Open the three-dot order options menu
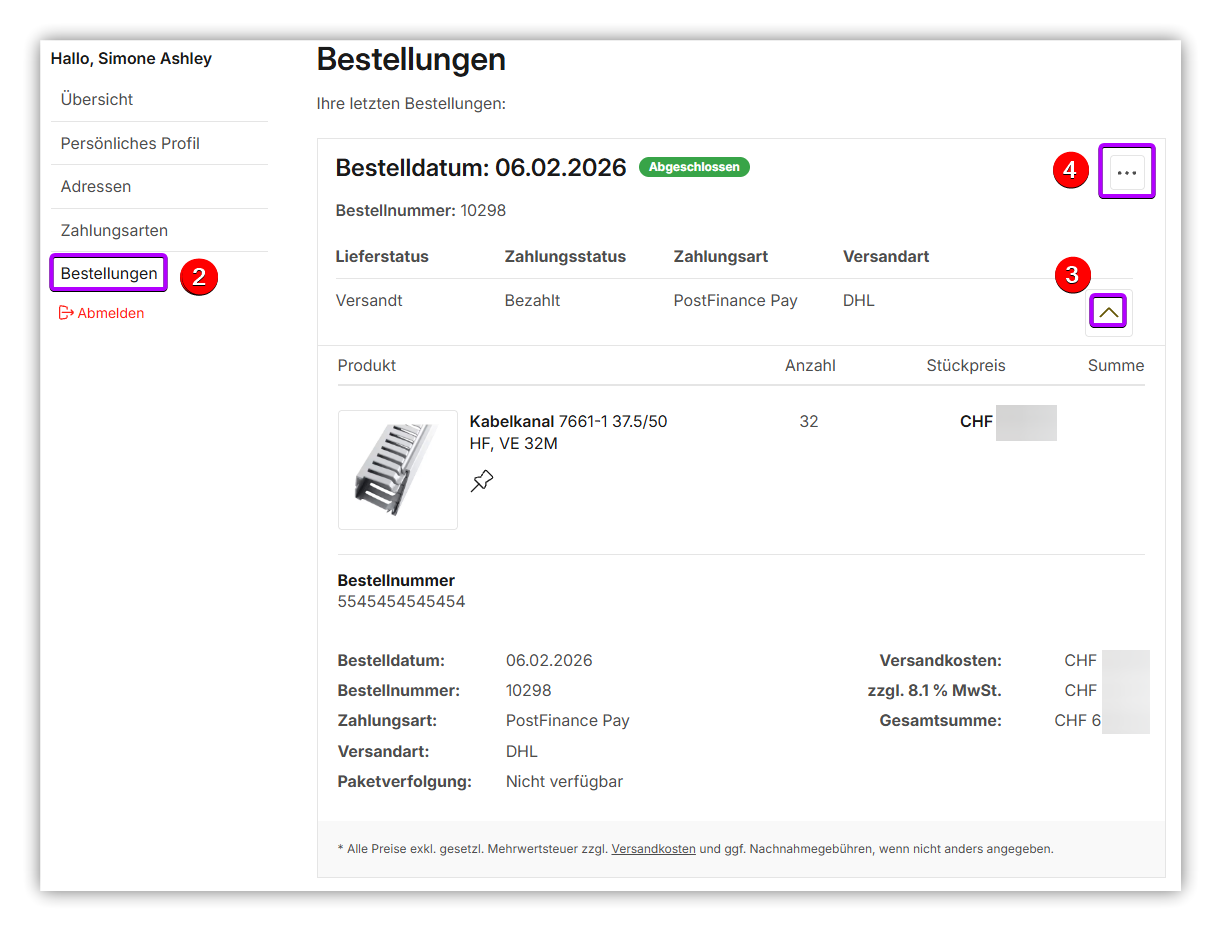This screenshot has width=1221, height=931. pyautogui.click(x=1127, y=172)
